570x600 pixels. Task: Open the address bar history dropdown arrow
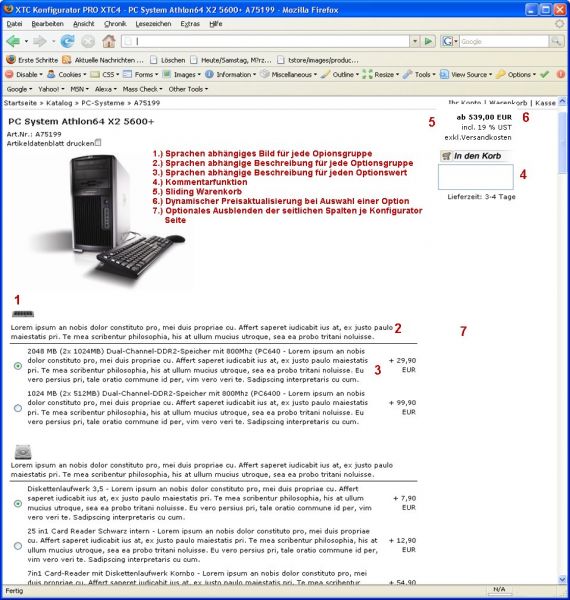(415, 41)
